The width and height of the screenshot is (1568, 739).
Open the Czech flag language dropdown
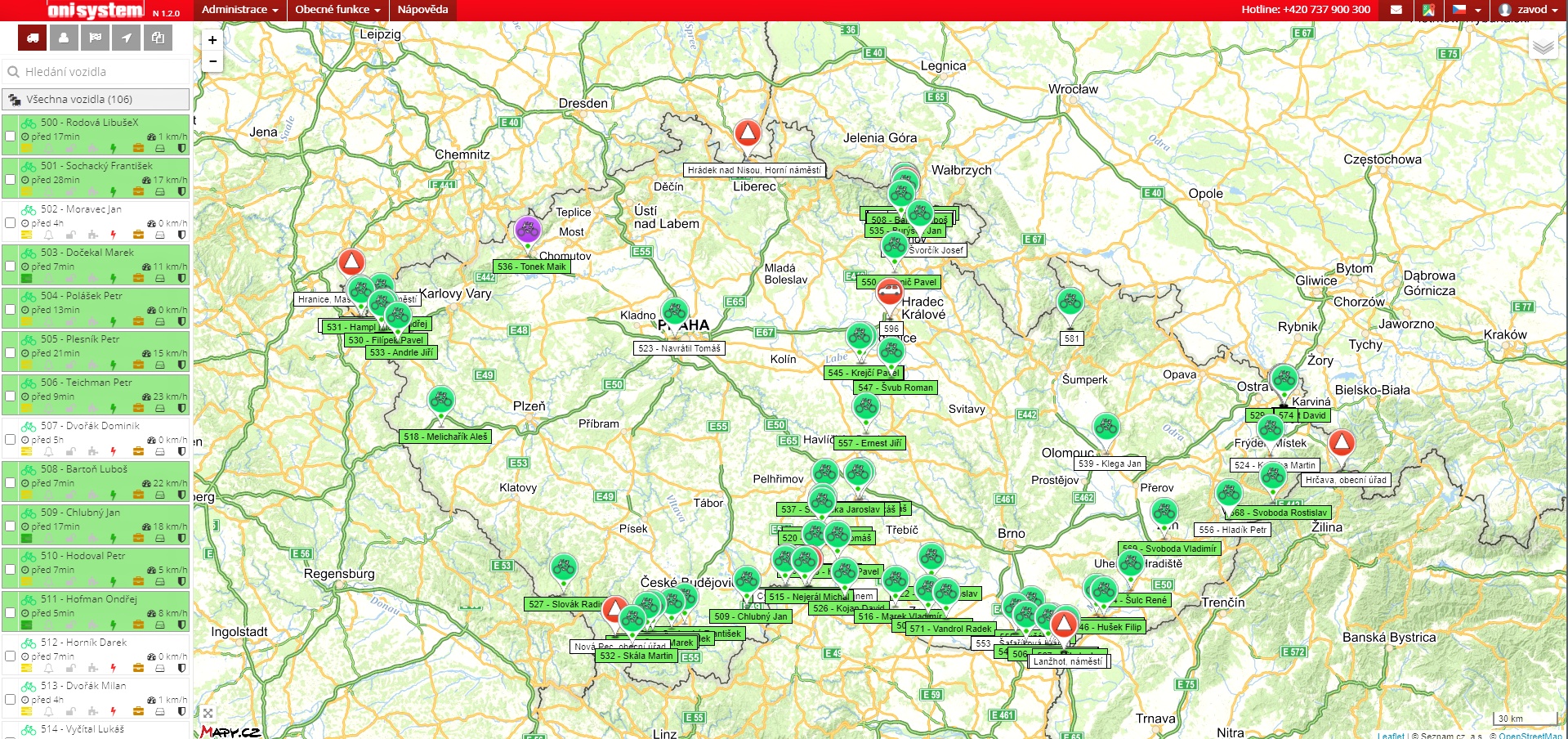click(1467, 10)
